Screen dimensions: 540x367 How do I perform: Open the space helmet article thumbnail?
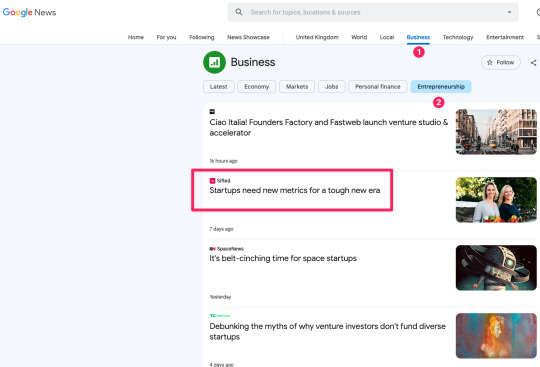pos(496,268)
